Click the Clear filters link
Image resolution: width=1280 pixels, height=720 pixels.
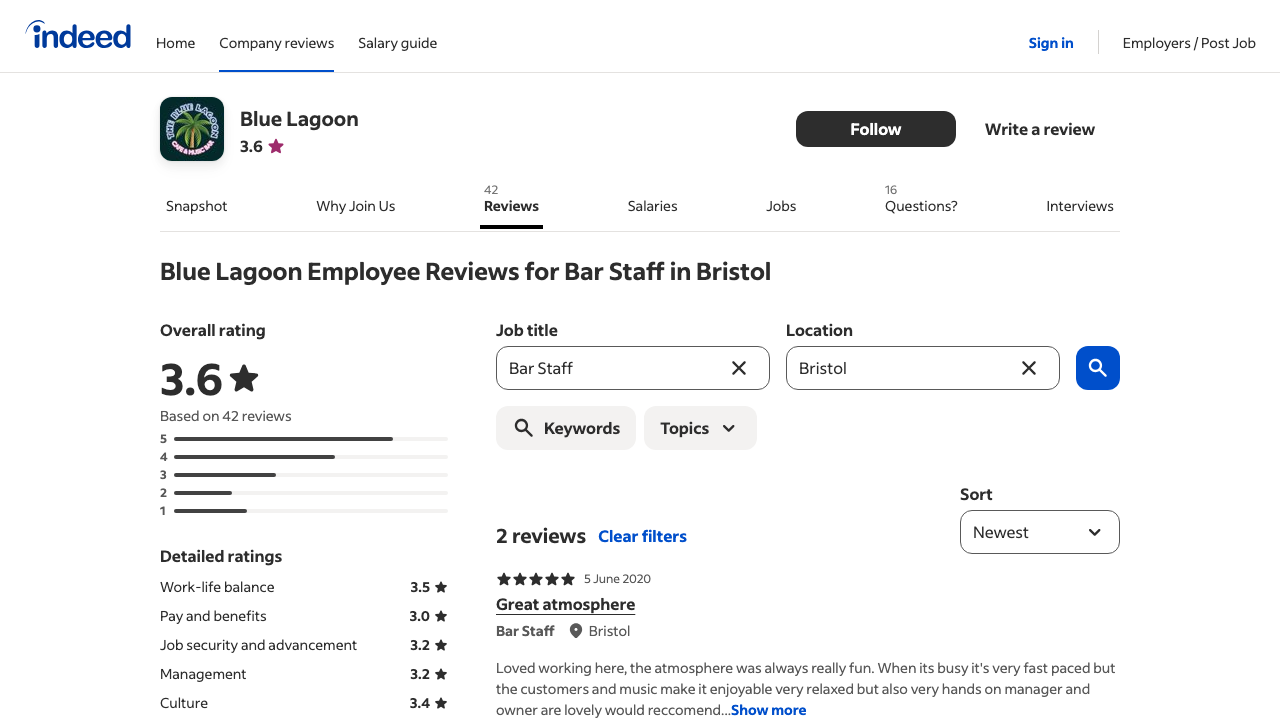tap(642, 536)
